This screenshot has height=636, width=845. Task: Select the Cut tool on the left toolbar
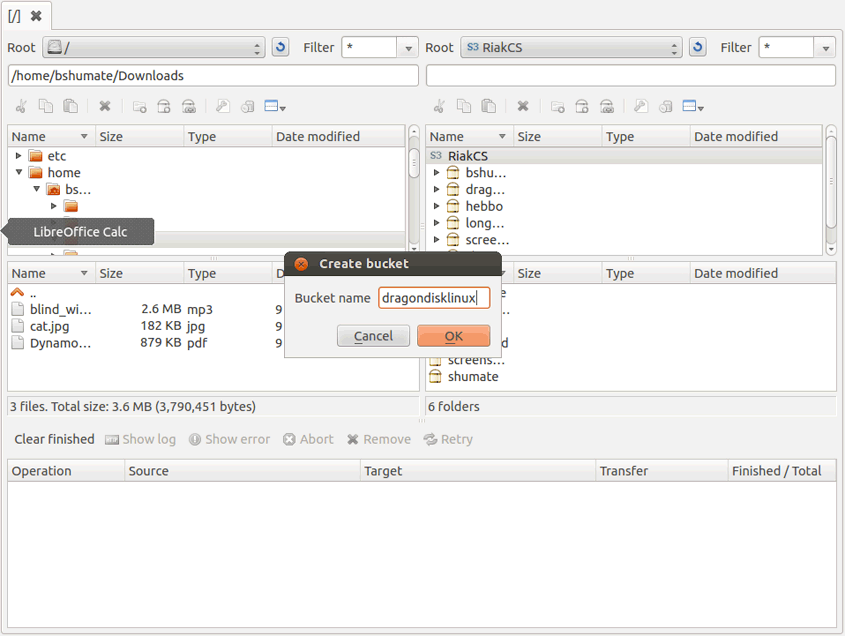tap(20, 106)
